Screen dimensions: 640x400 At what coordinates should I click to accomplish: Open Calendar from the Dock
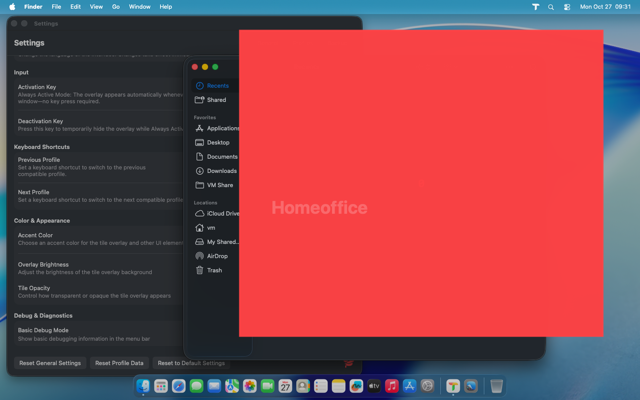[285, 386]
